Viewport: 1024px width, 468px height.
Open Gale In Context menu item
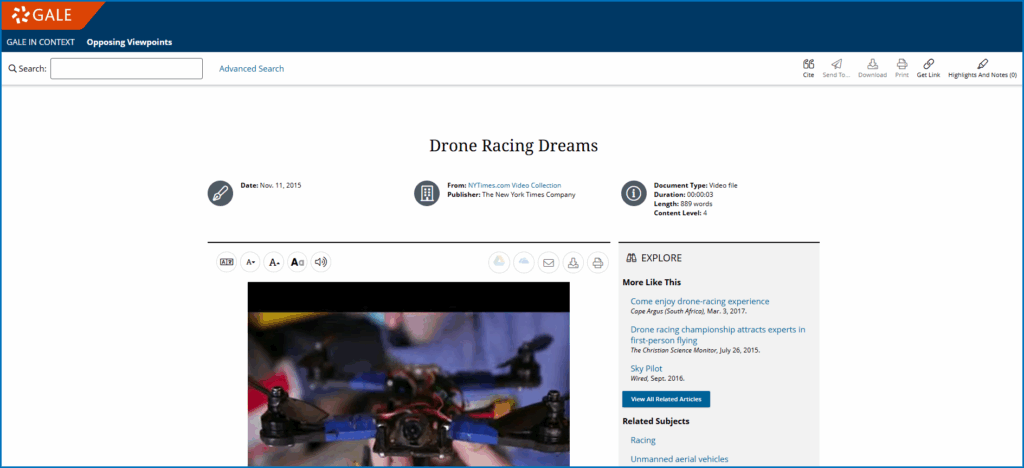pos(40,42)
